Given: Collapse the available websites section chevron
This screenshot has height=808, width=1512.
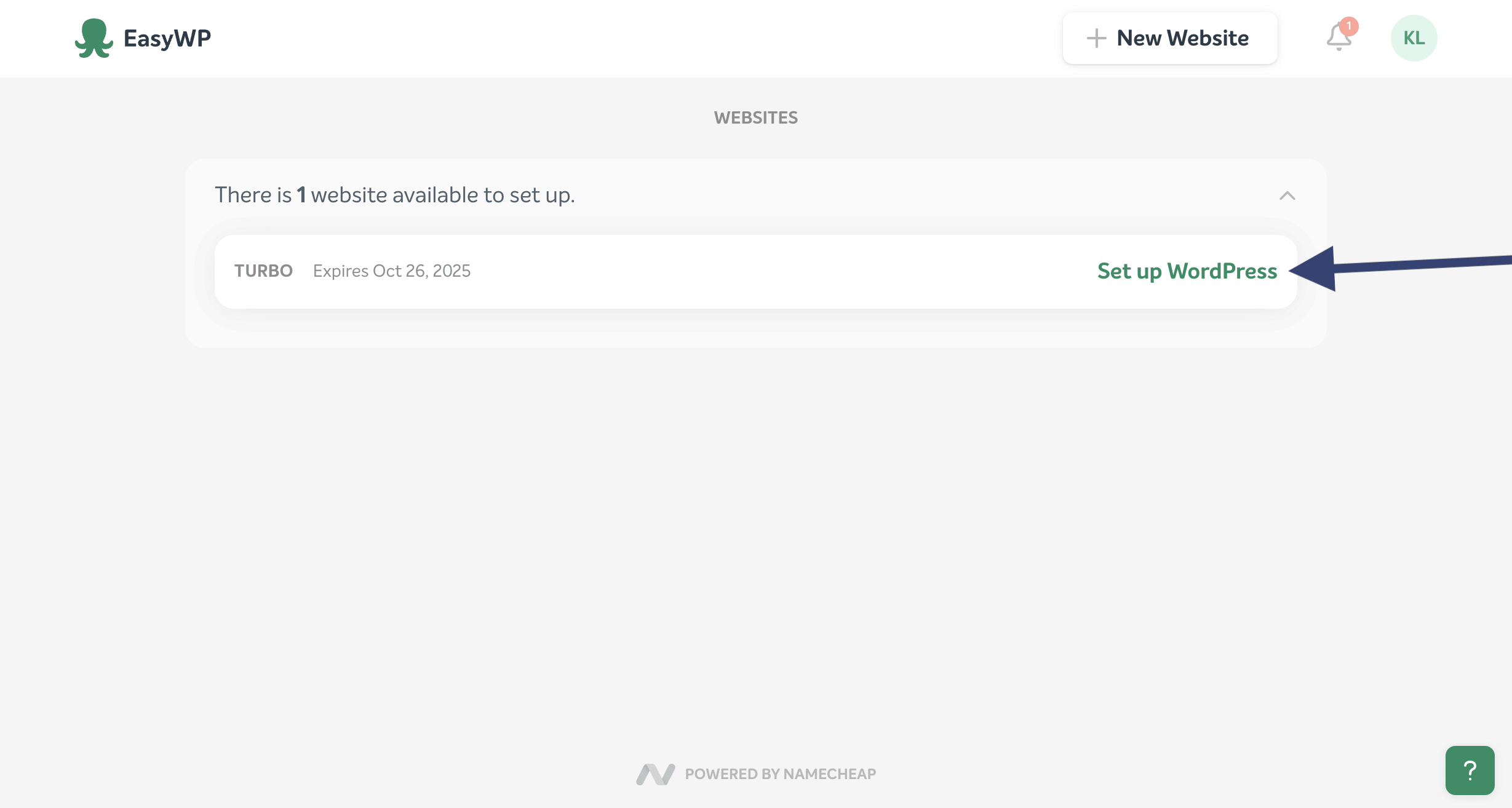Looking at the screenshot, I should (x=1287, y=196).
